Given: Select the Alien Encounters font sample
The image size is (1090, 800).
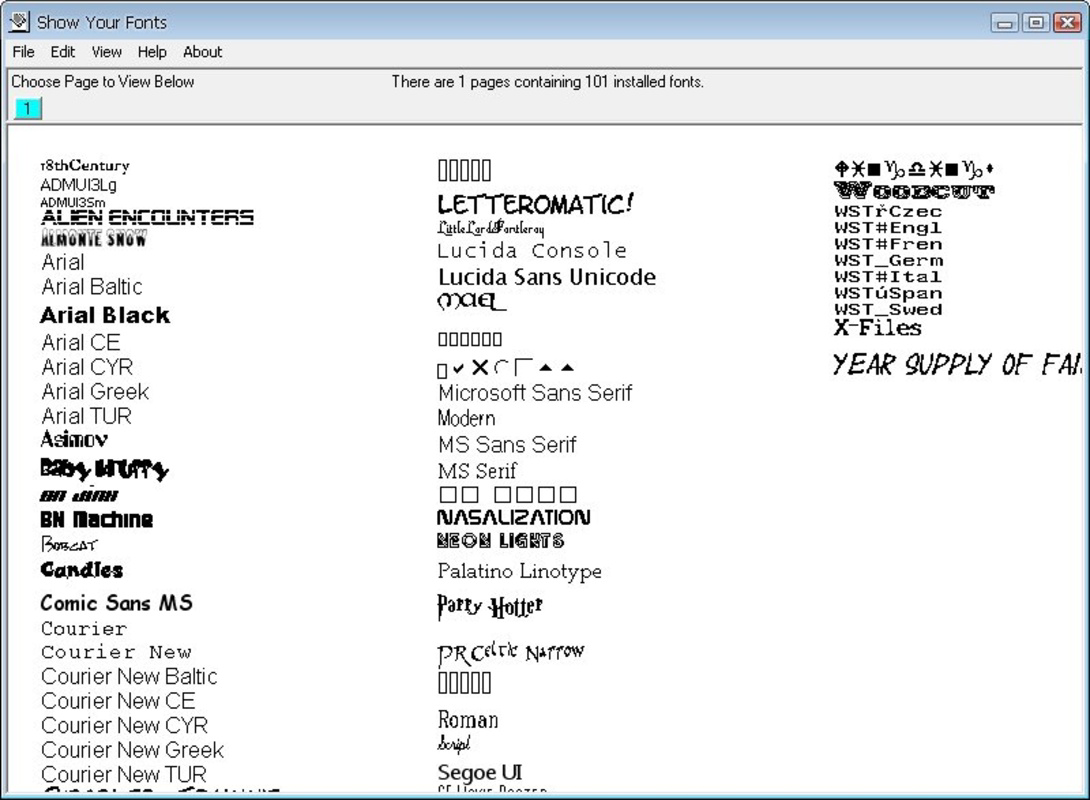Looking at the screenshot, I should 147,217.
